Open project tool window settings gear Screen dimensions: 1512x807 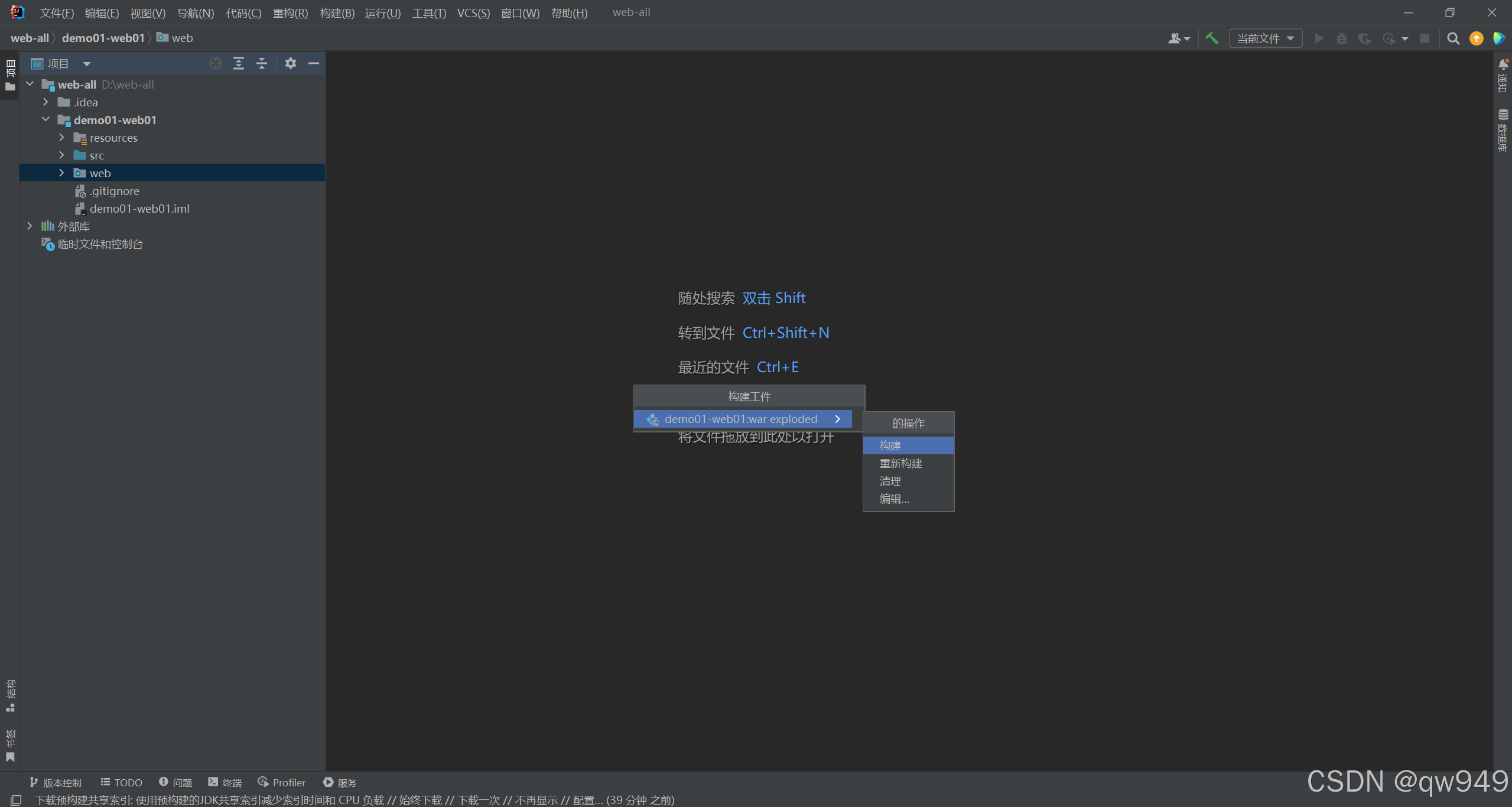pos(290,63)
